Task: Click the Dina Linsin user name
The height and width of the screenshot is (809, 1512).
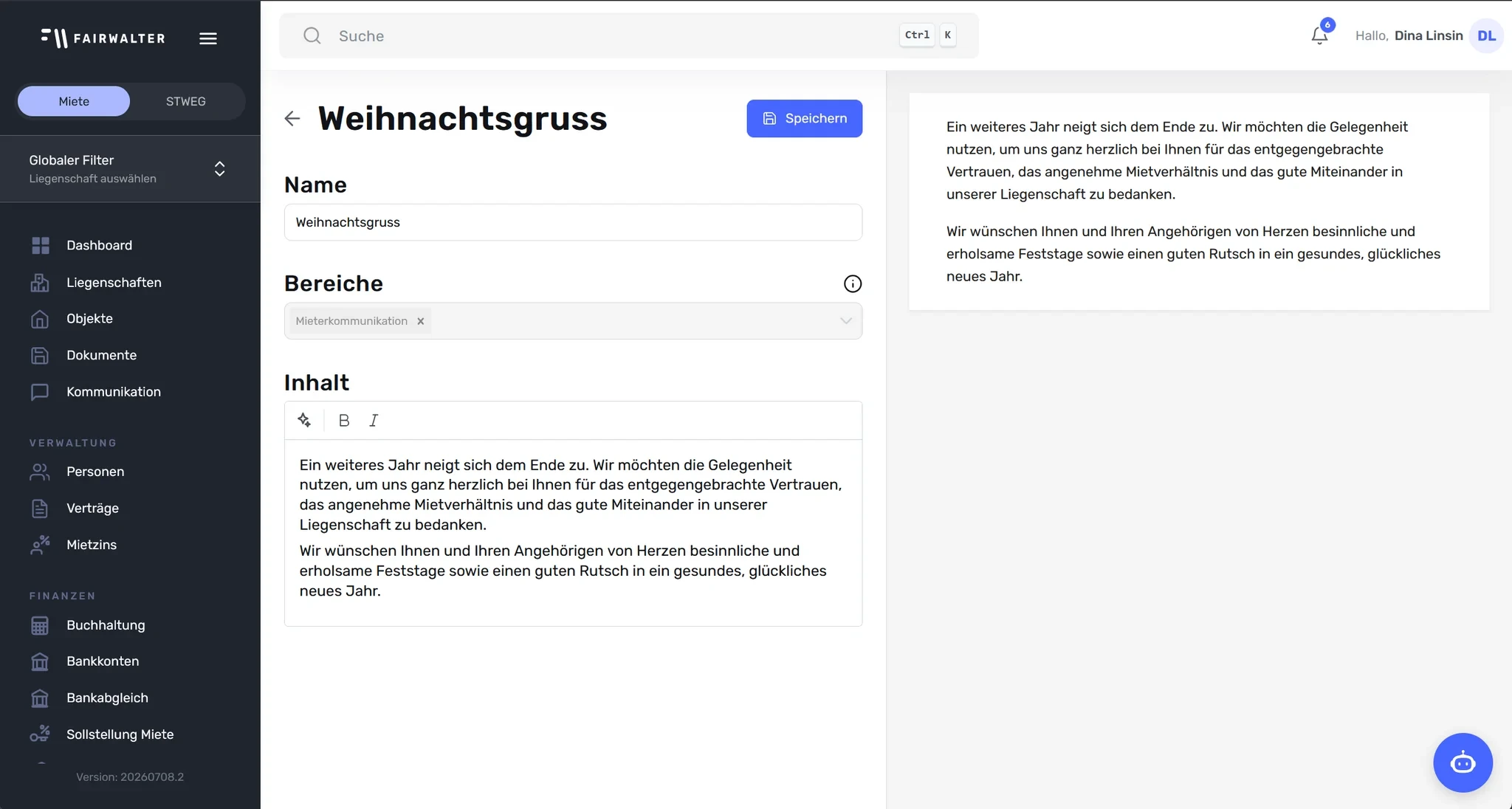Action: [1428, 35]
